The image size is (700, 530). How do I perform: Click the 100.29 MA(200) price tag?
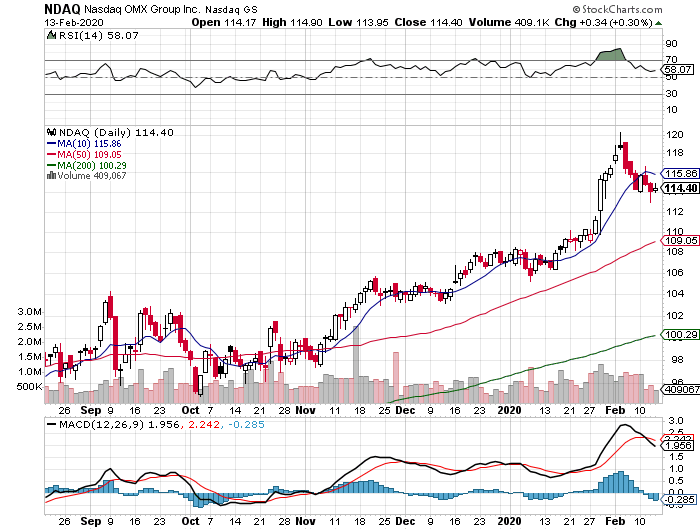pos(680,334)
